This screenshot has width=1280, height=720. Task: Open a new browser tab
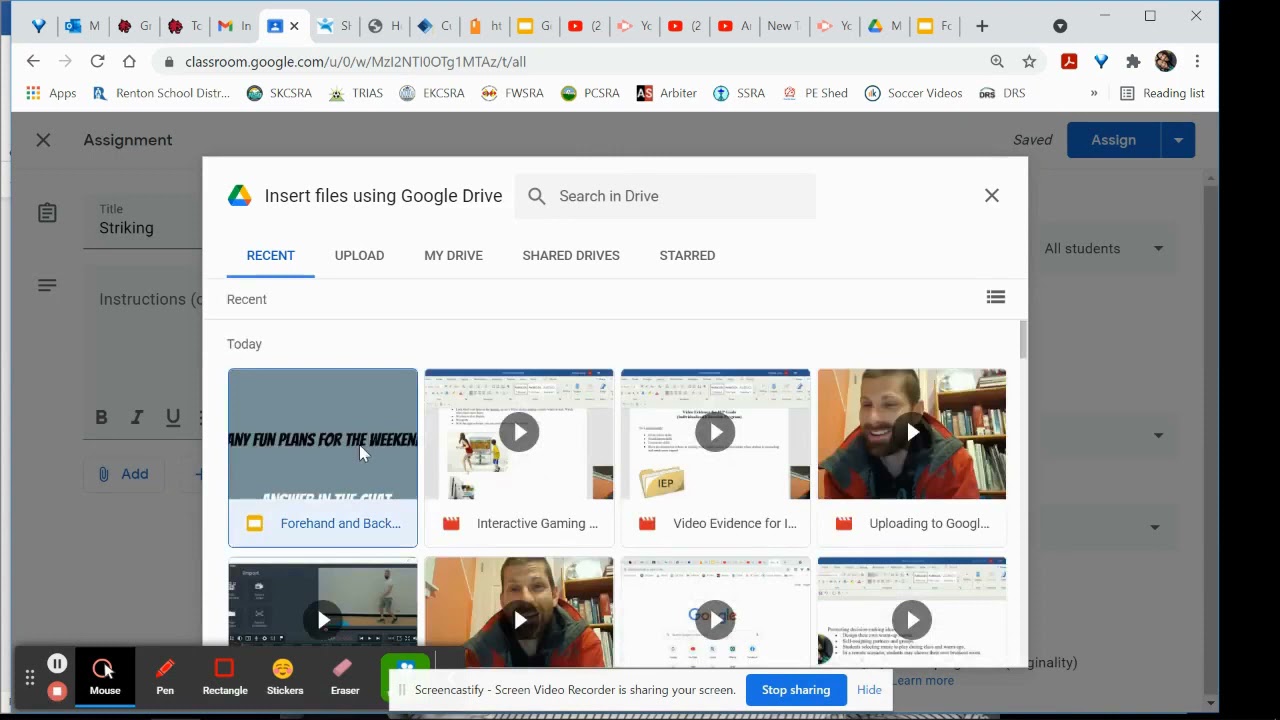click(x=982, y=26)
